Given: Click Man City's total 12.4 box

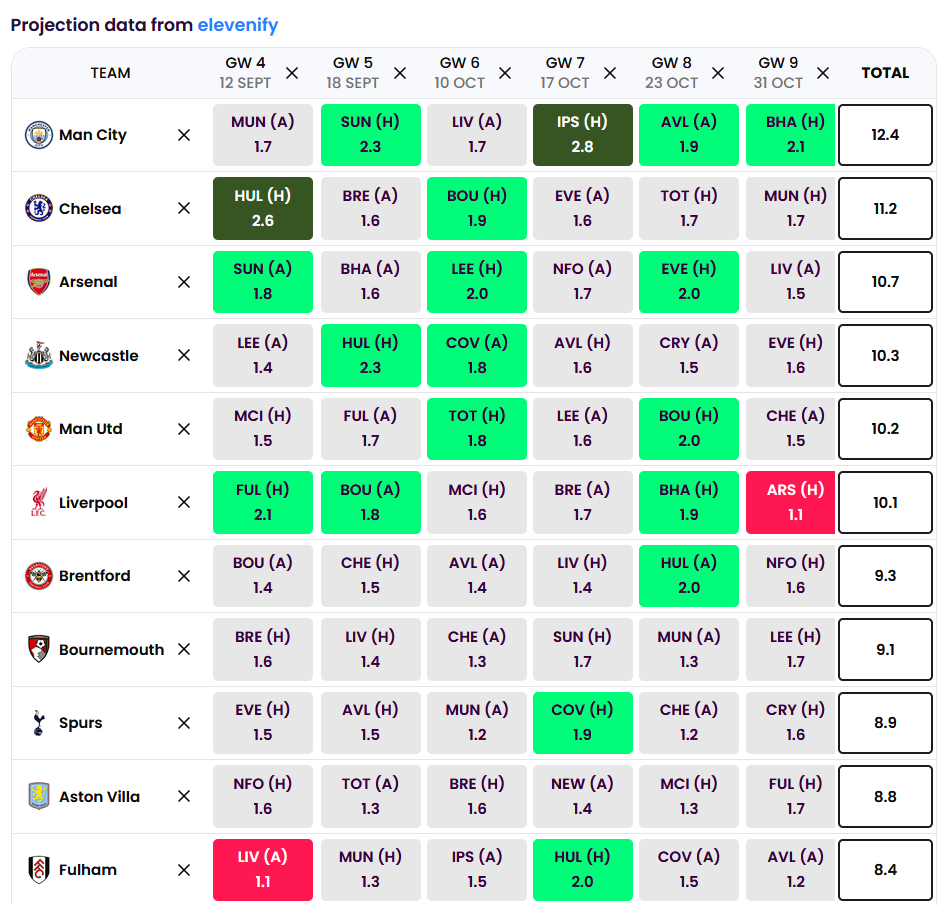Looking at the screenshot, I should coord(885,134).
